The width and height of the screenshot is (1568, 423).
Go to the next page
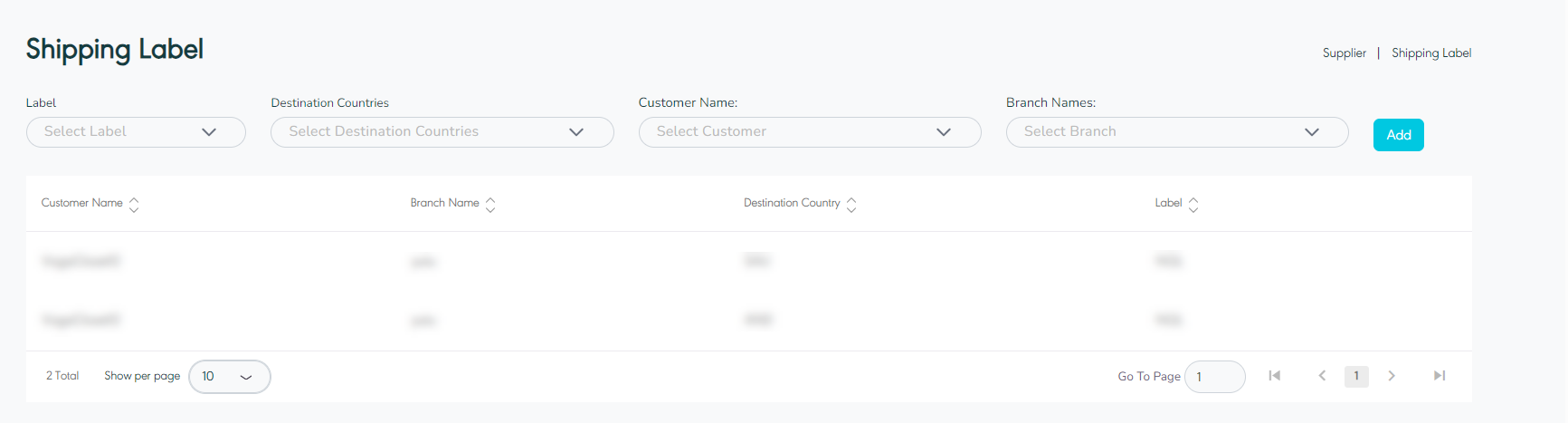click(x=1392, y=376)
